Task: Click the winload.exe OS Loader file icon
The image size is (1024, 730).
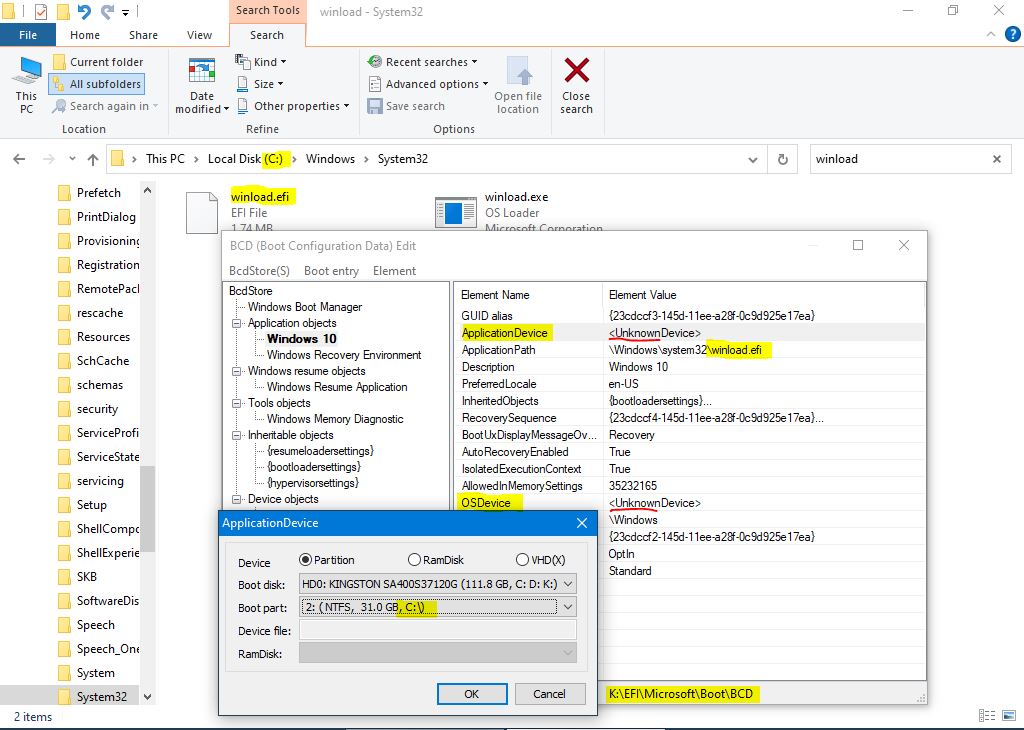Action: [455, 212]
